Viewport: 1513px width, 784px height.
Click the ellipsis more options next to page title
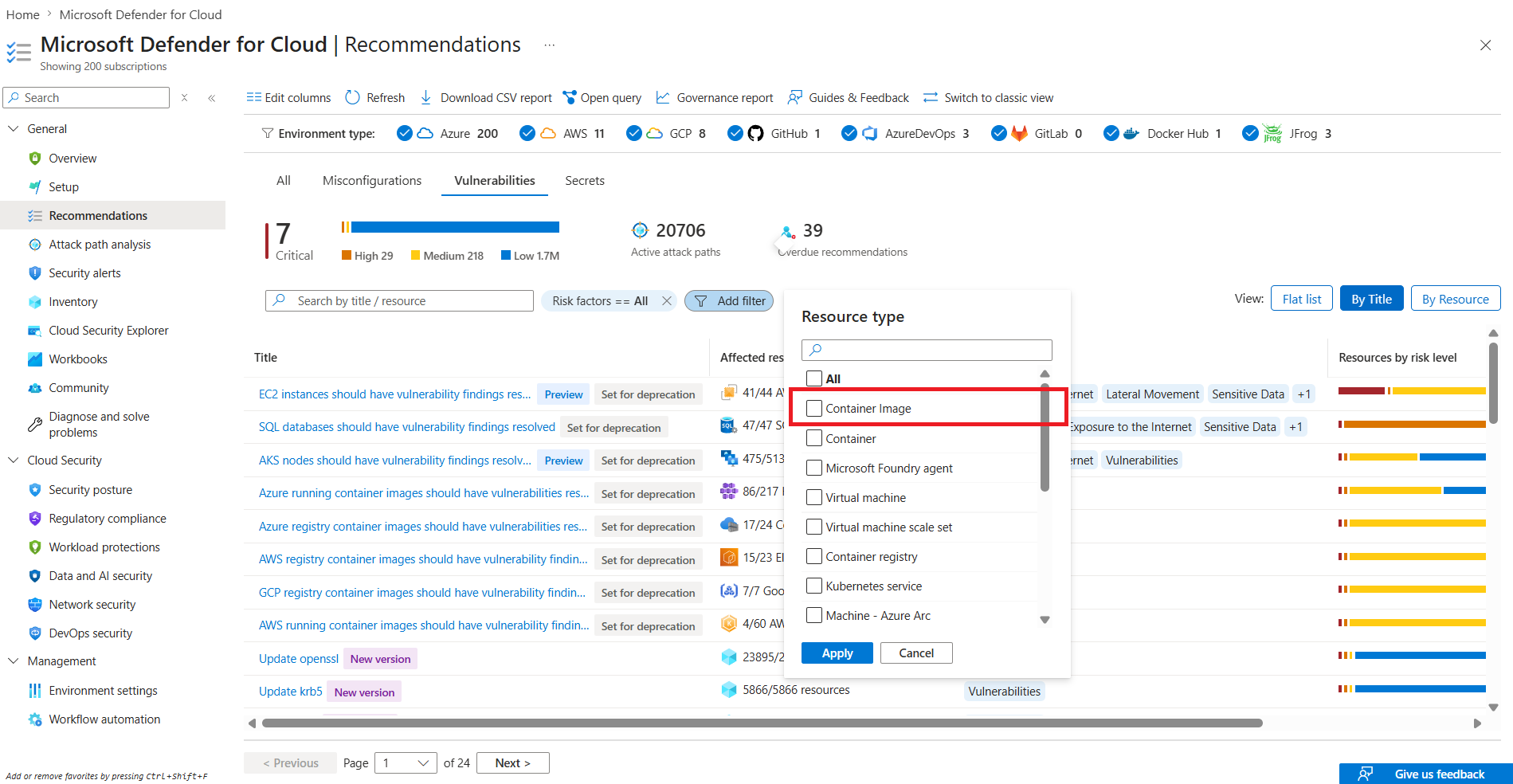click(549, 45)
